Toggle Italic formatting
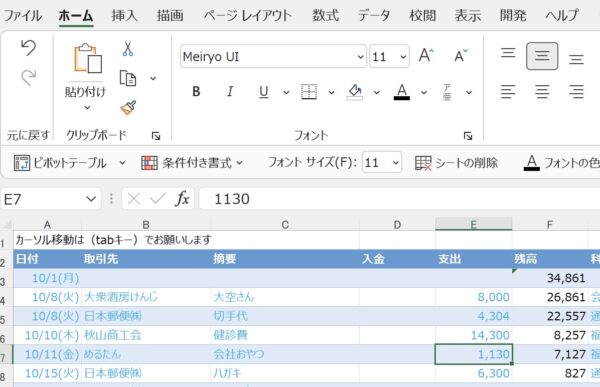Screen dimensions: 600x387 coord(230,92)
